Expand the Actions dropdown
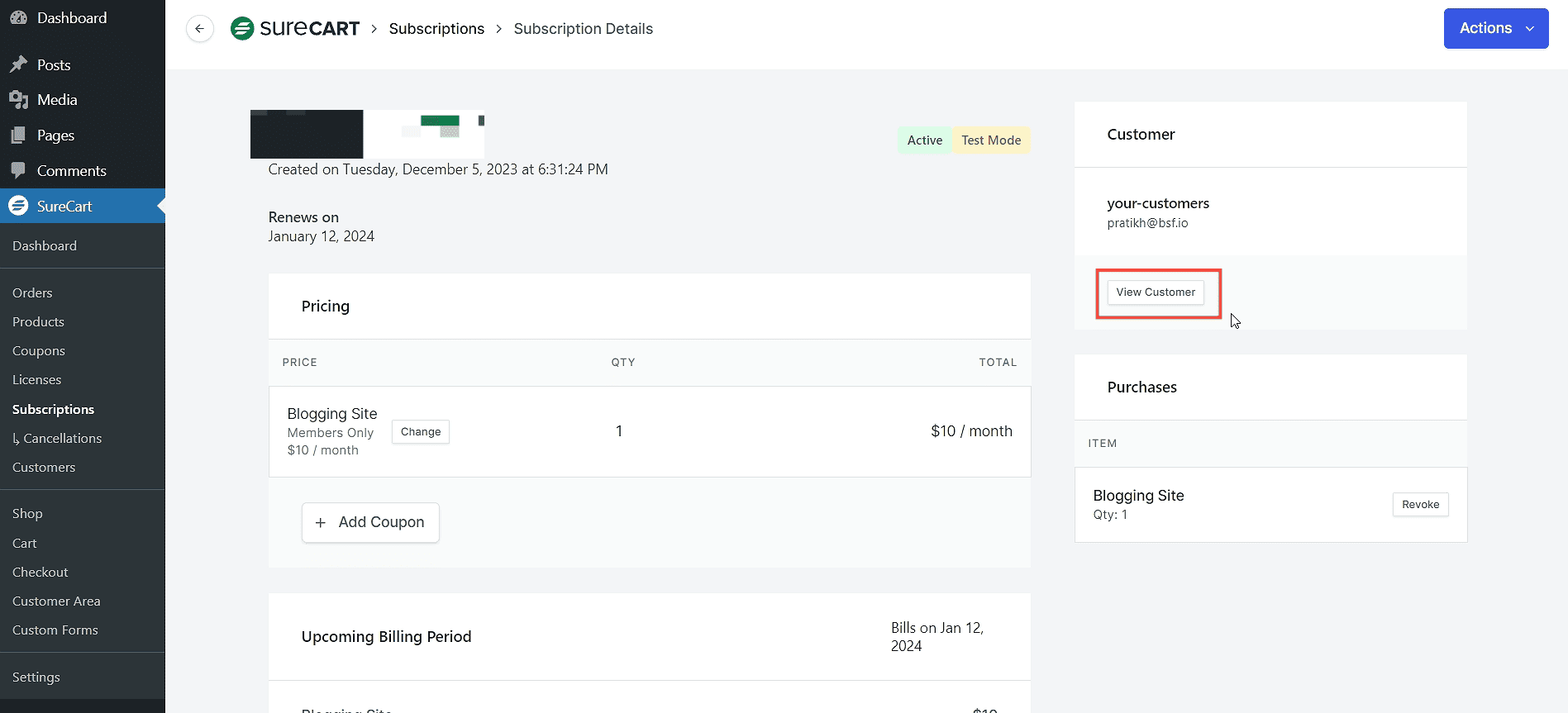This screenshot has height=713, width=1568. tap(1495, 29)
